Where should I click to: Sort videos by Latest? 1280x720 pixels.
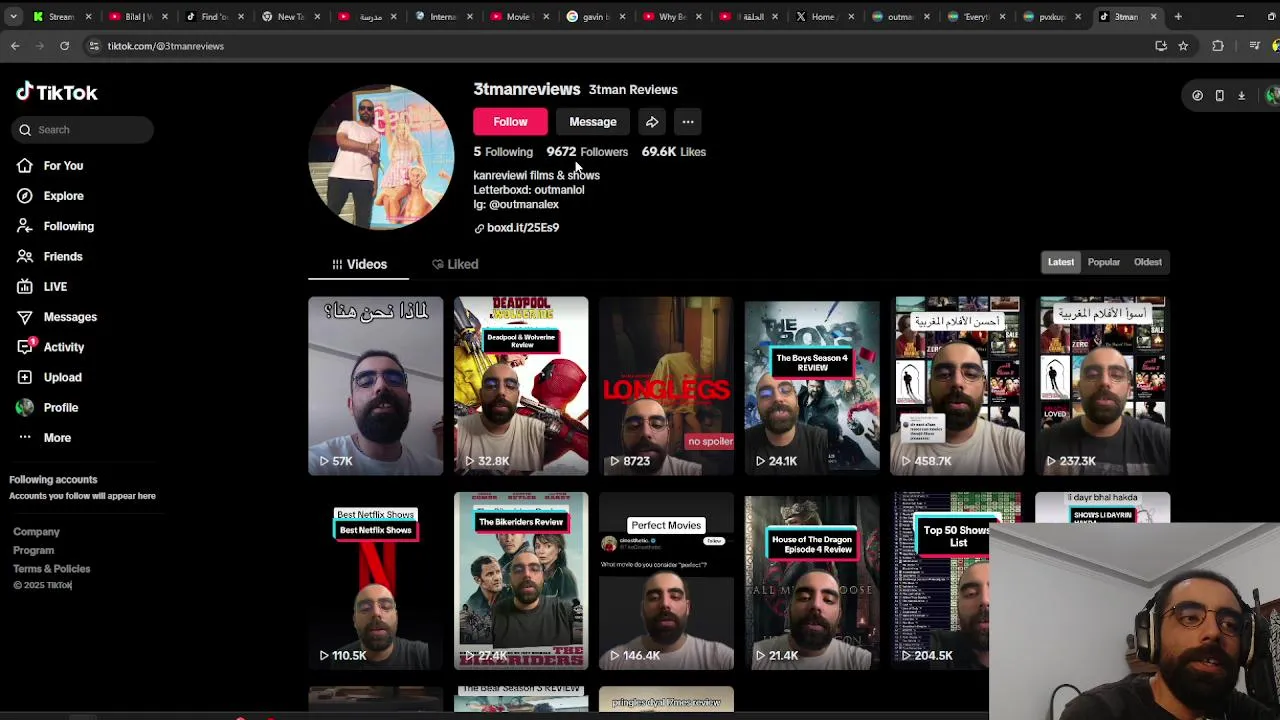click(1061, 262)
